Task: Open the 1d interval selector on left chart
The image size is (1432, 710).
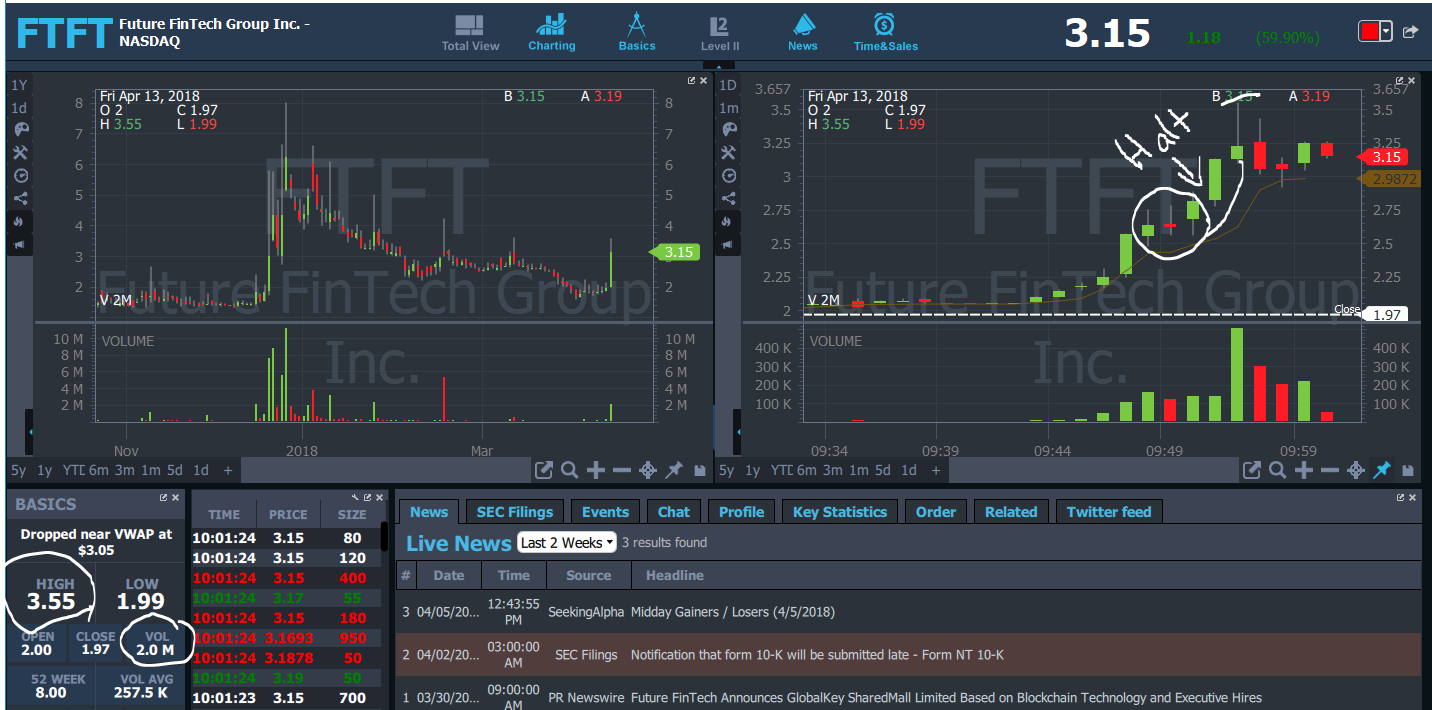Action: pos(20,107)
